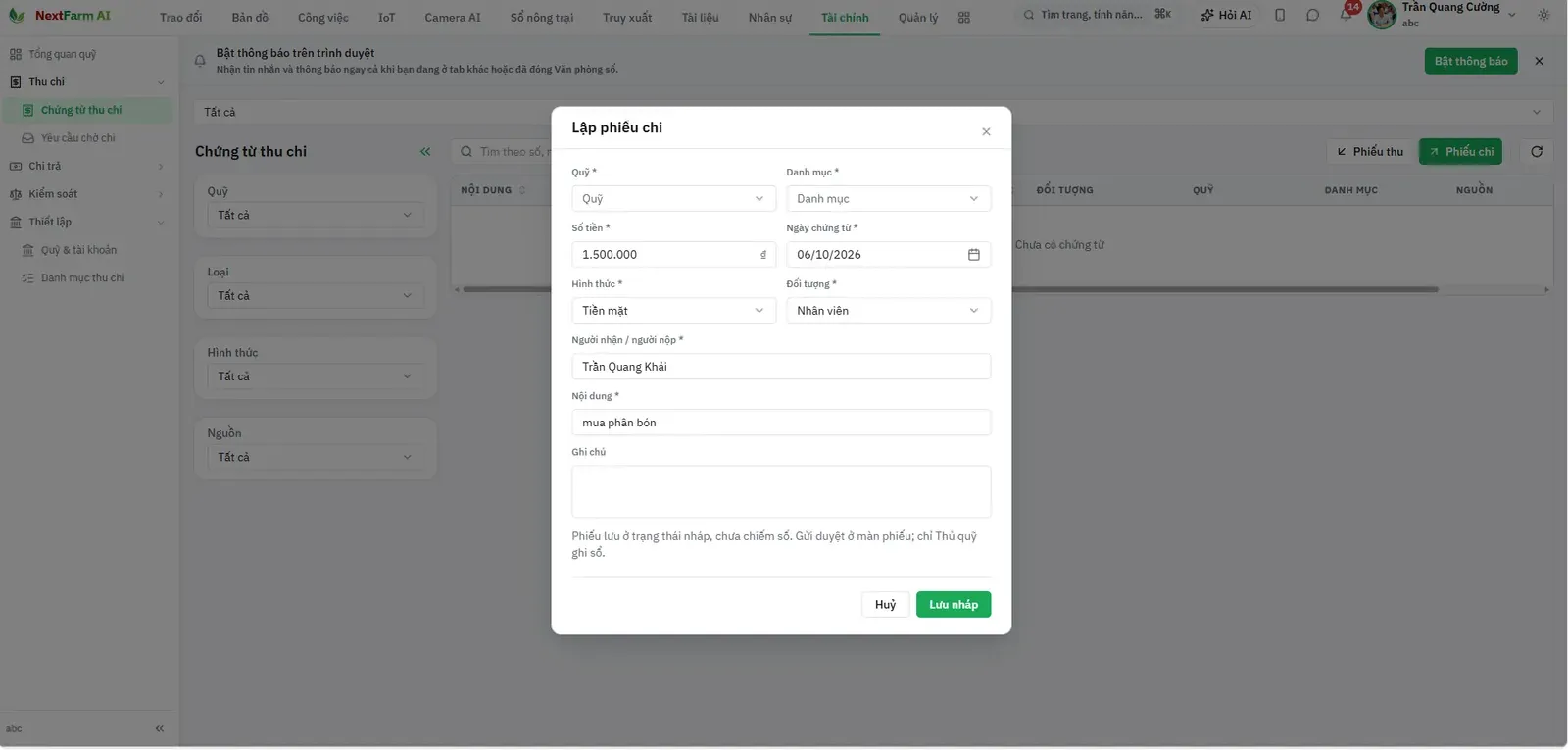The image size is (1568, 750).
Task: Click the Tổng quan quỹ sidebar icon
Action: [15, 54]
